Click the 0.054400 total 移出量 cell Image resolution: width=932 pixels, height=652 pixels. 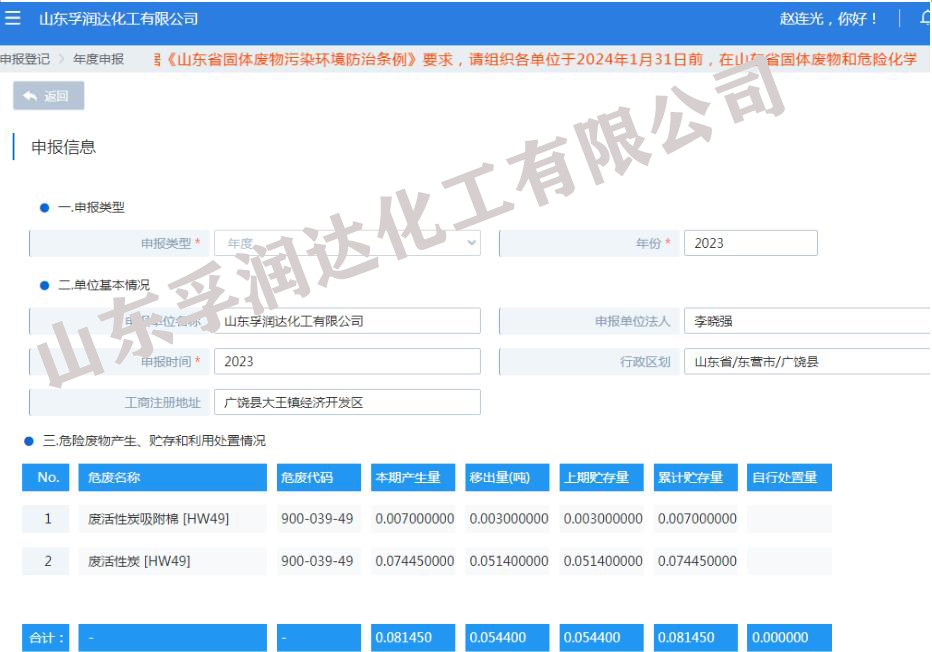(x=507, y=638)
